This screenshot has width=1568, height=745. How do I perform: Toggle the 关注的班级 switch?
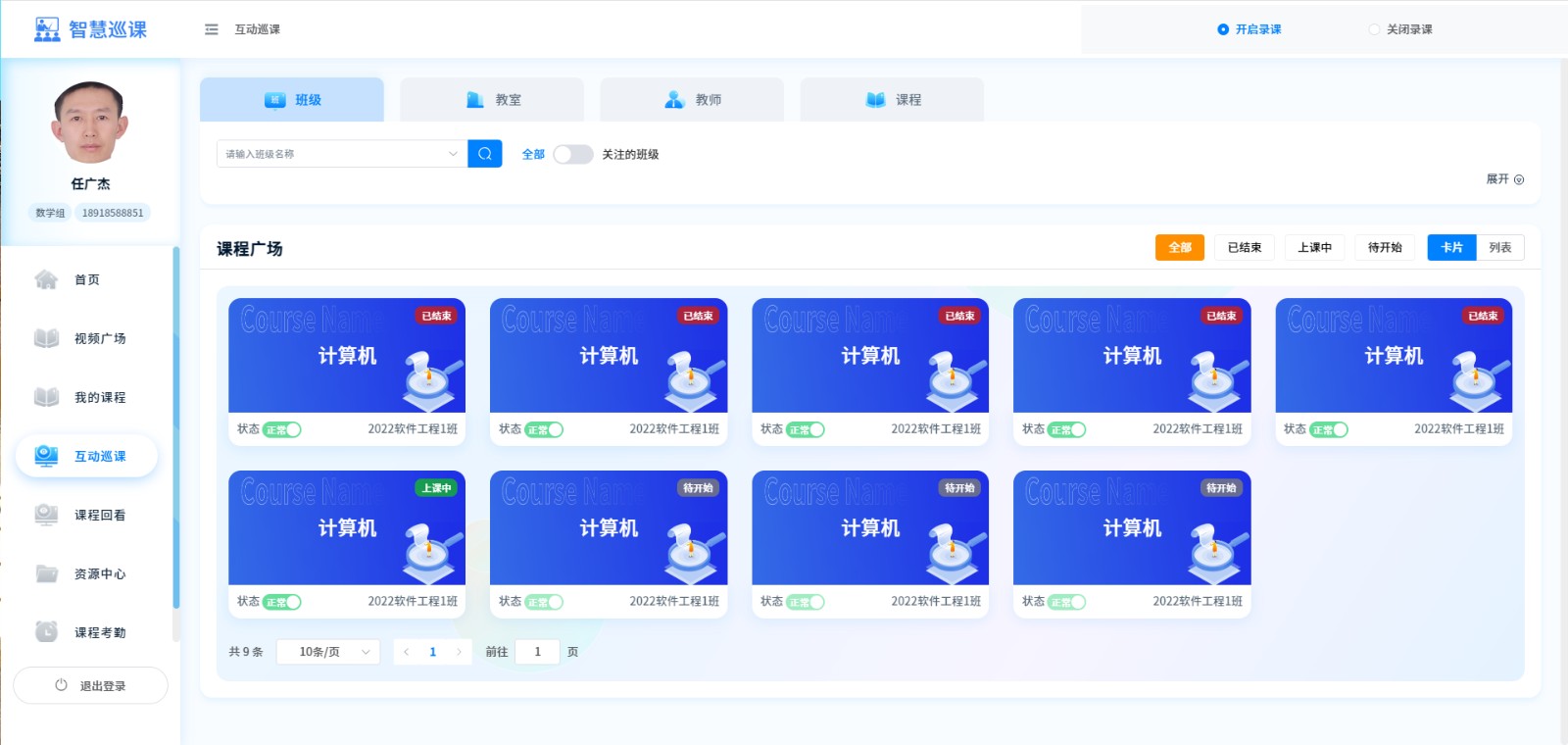click(572, 154)
